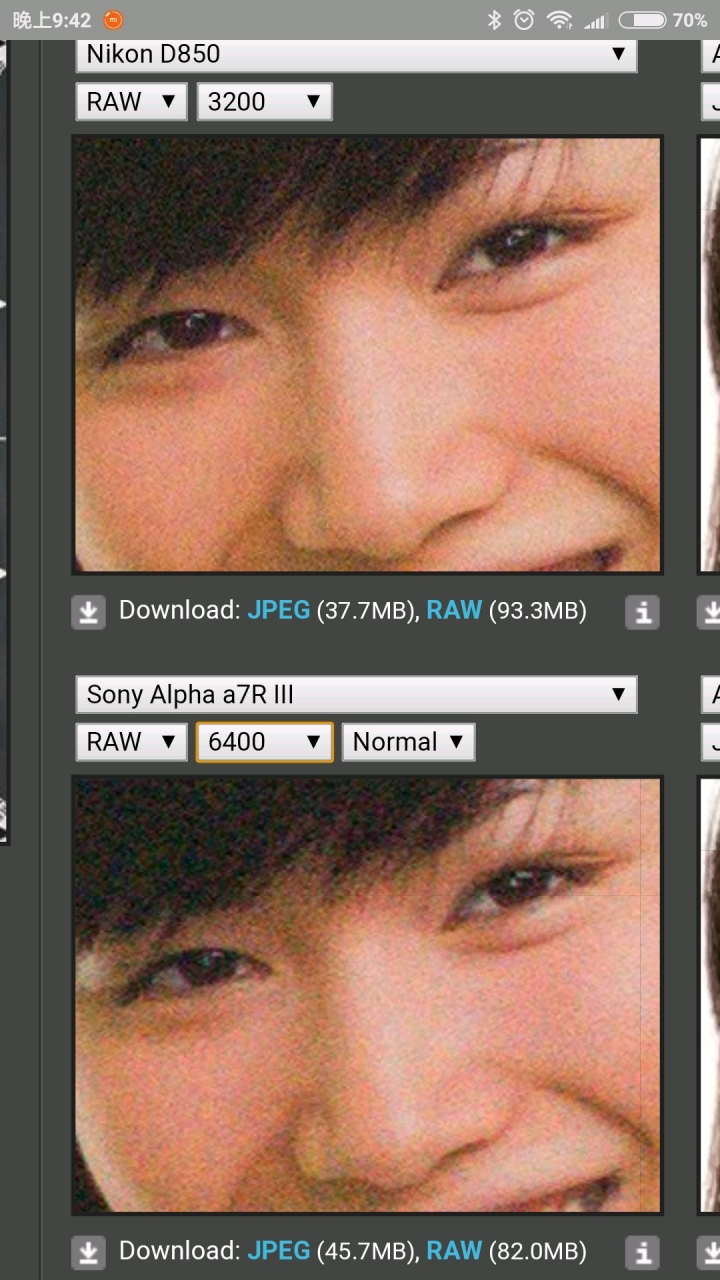Download the 37.7MB JPEG file
The height and width of the screenshot is (1280, 720).
pos(278,610)
